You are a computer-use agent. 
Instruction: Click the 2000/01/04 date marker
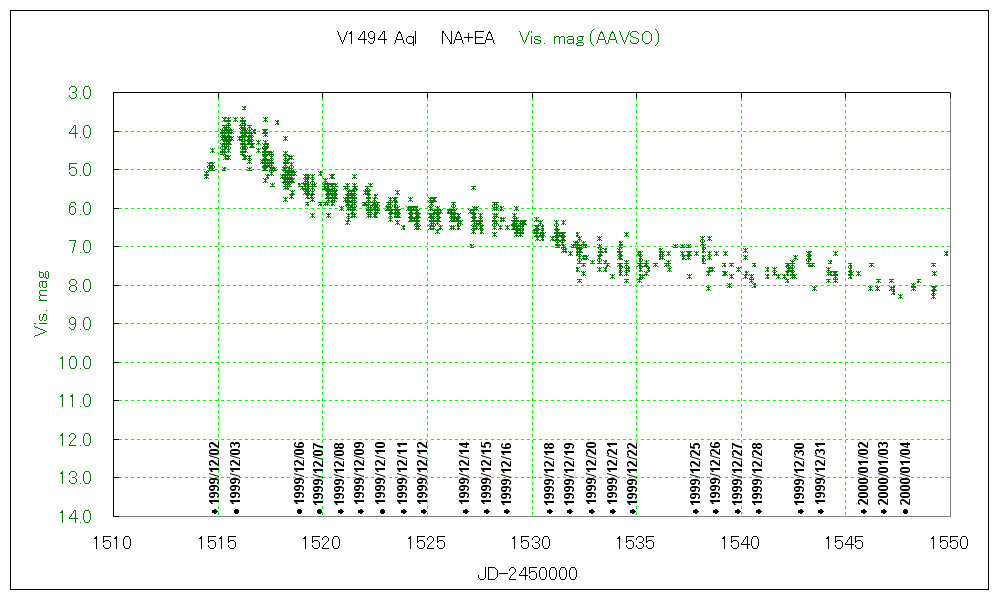pos(905,510)
